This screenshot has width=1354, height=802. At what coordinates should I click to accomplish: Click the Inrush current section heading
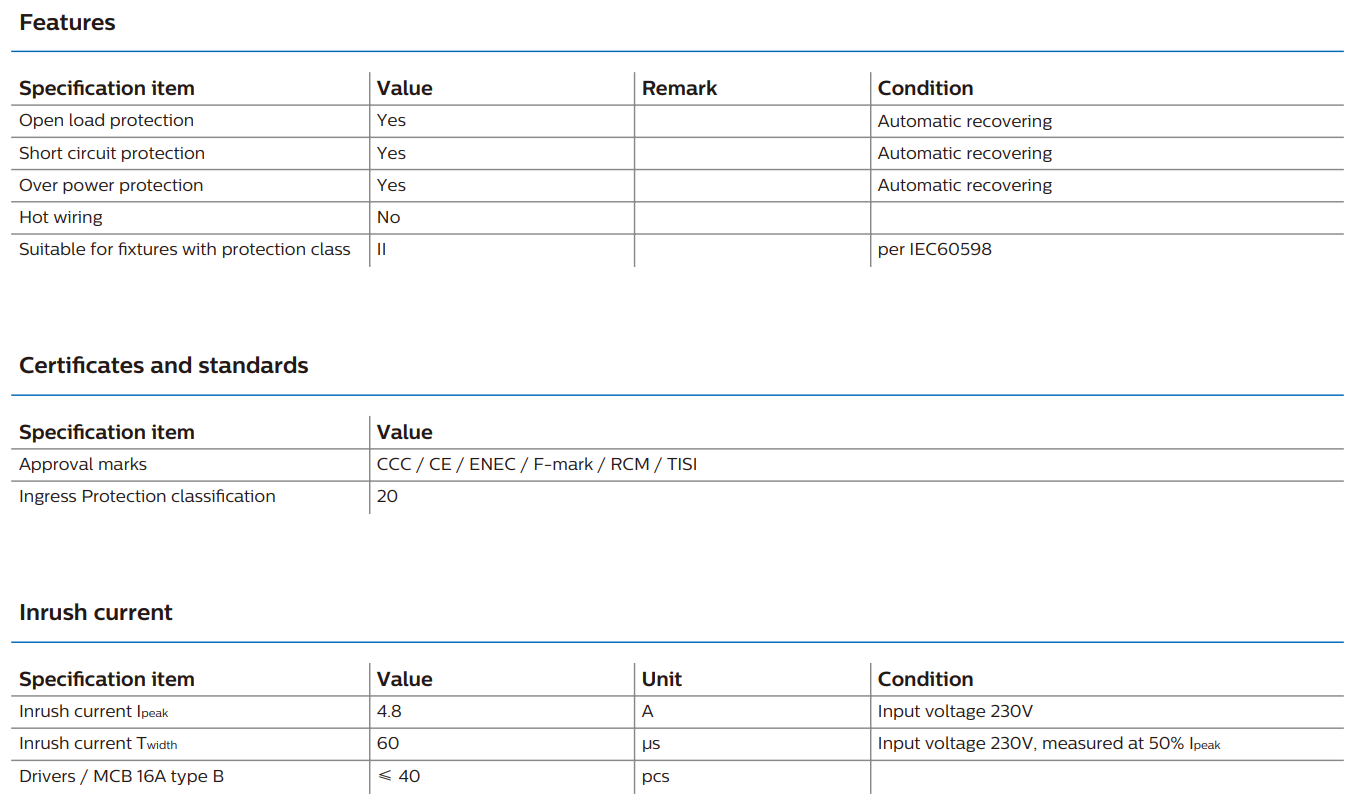click(x=96, y=613)
